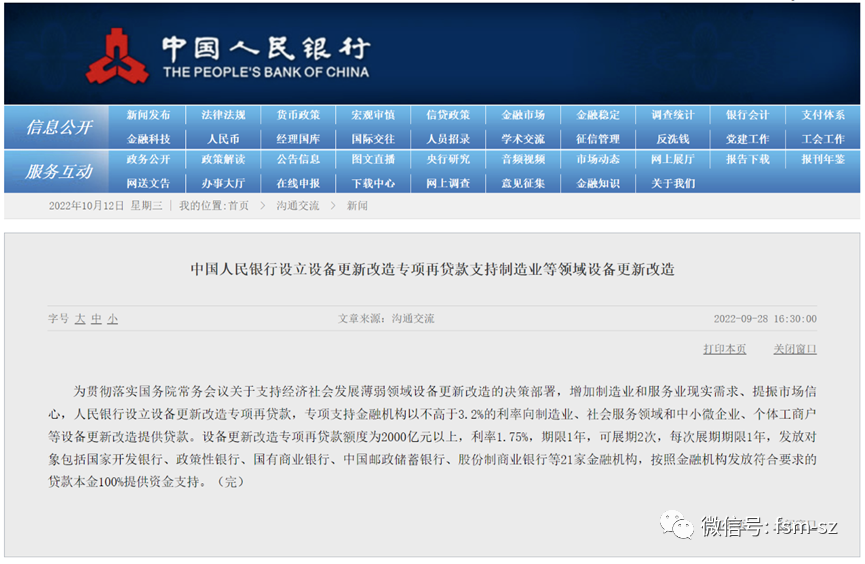Go to 意见征集 page
The height and width of the screenshot is (564, 865).
(523, 183)
